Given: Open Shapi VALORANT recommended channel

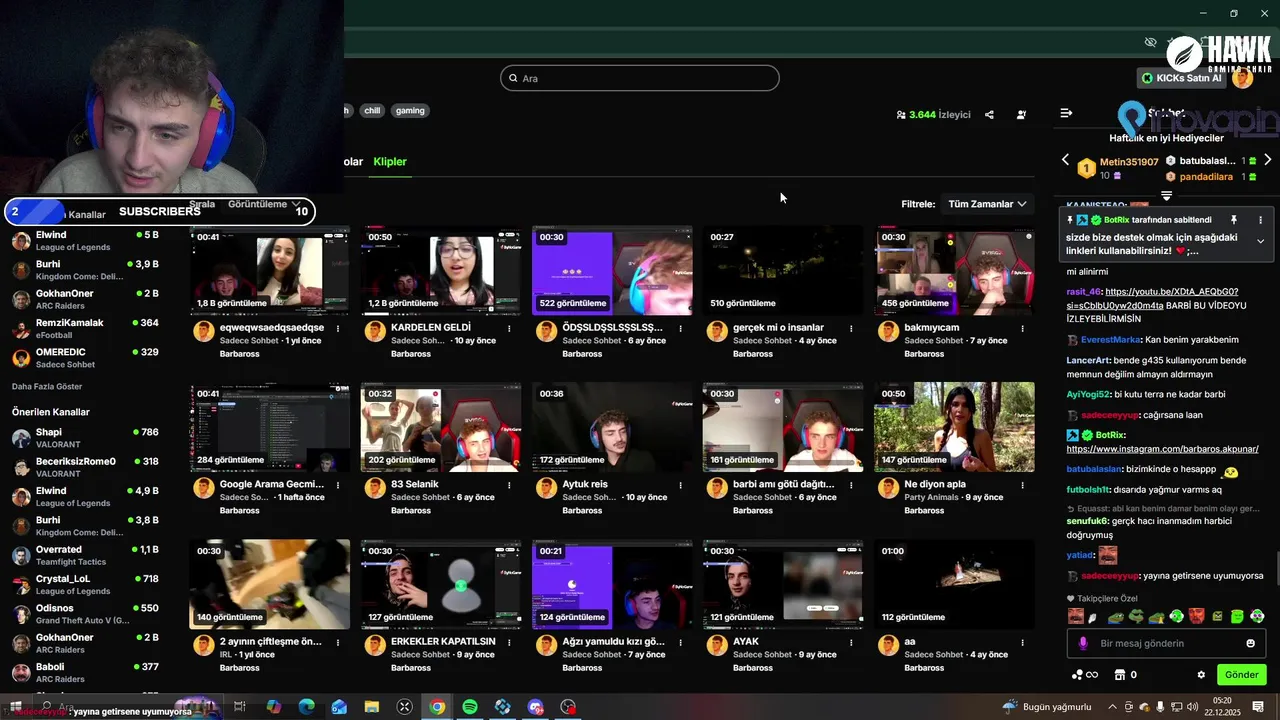Looking at the screenshot, I should click(87, 438).
